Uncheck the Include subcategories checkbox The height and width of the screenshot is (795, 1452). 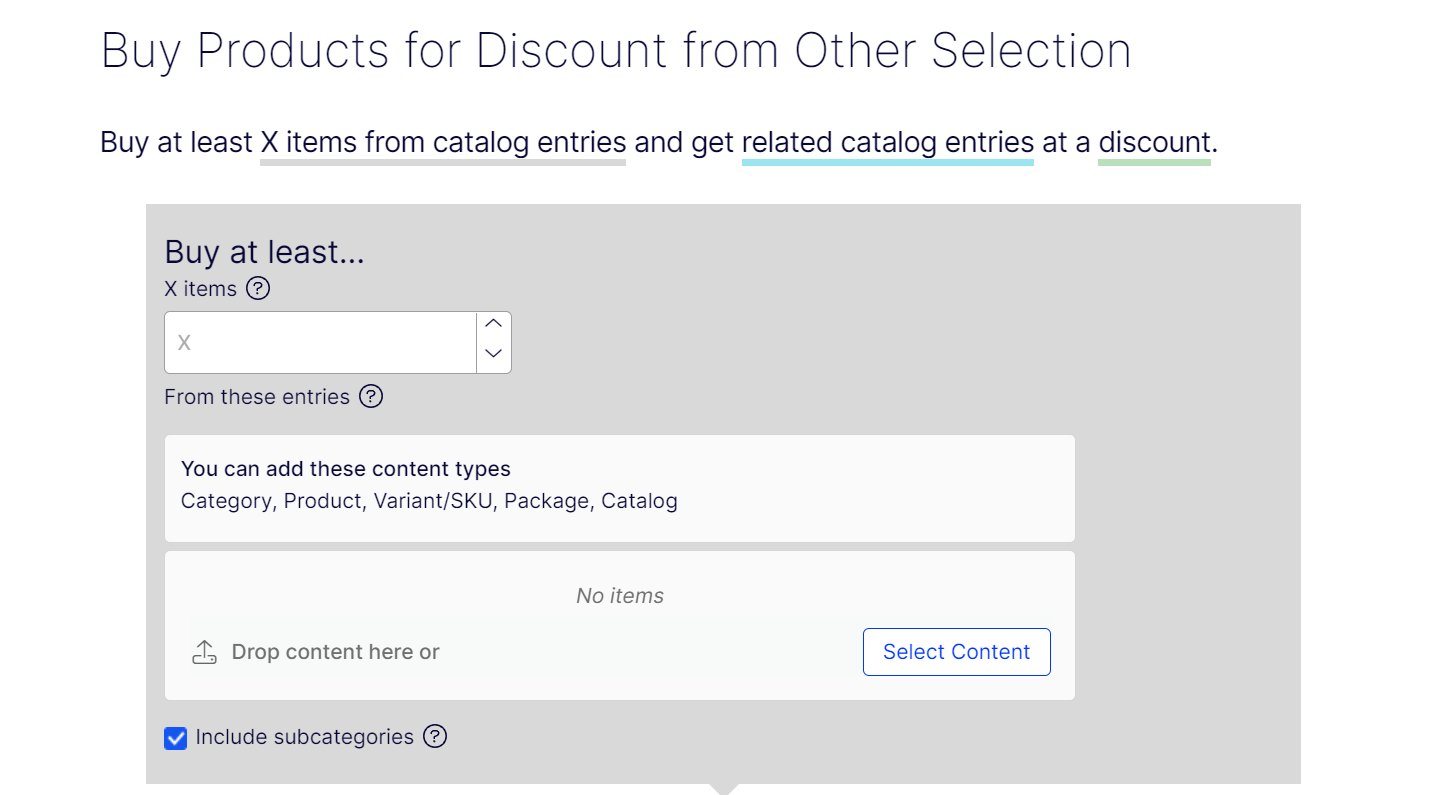point(176,738)
